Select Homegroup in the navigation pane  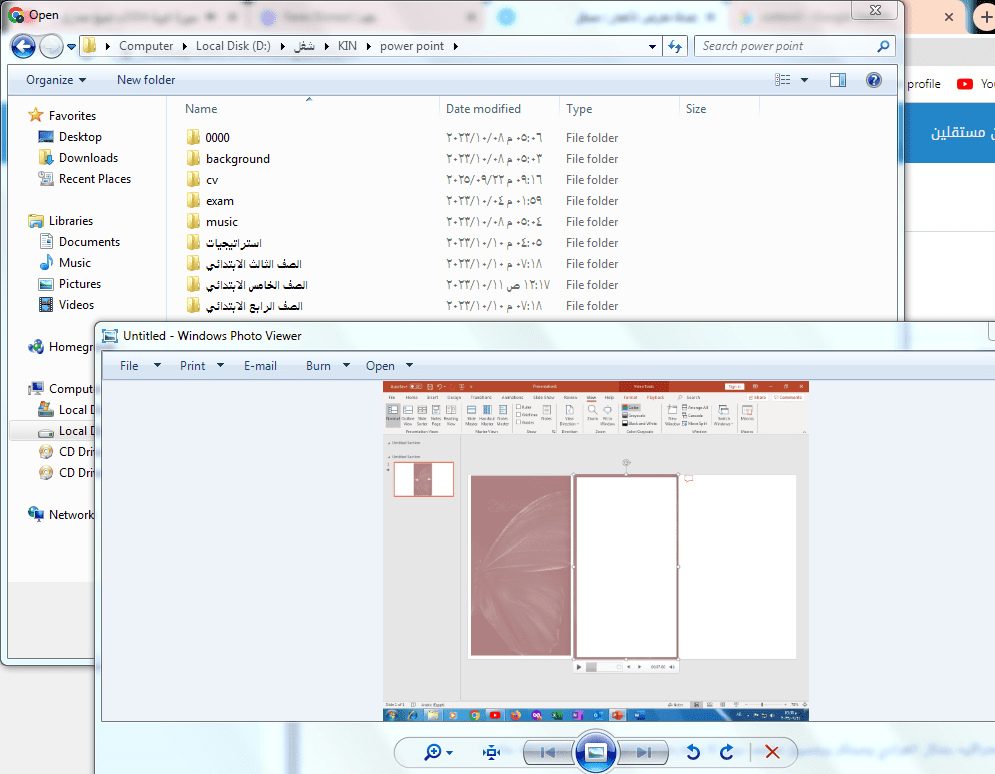(62, 347)
